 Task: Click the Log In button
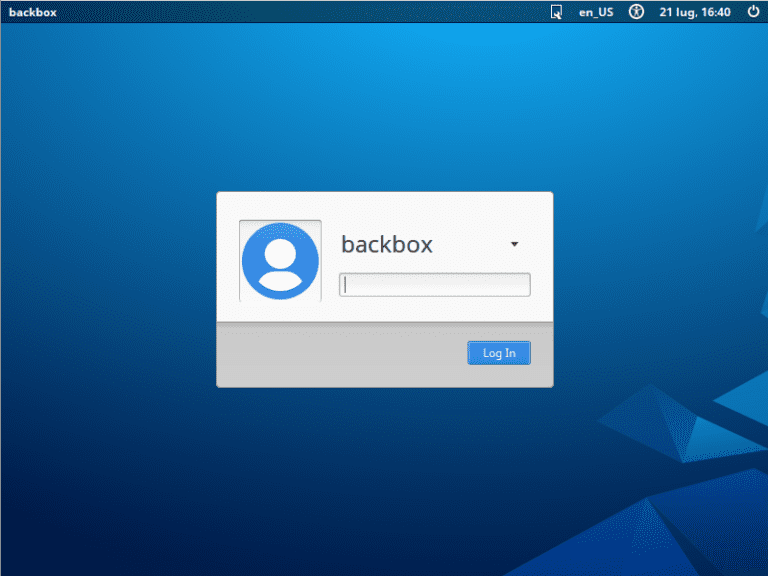point(499,353)
